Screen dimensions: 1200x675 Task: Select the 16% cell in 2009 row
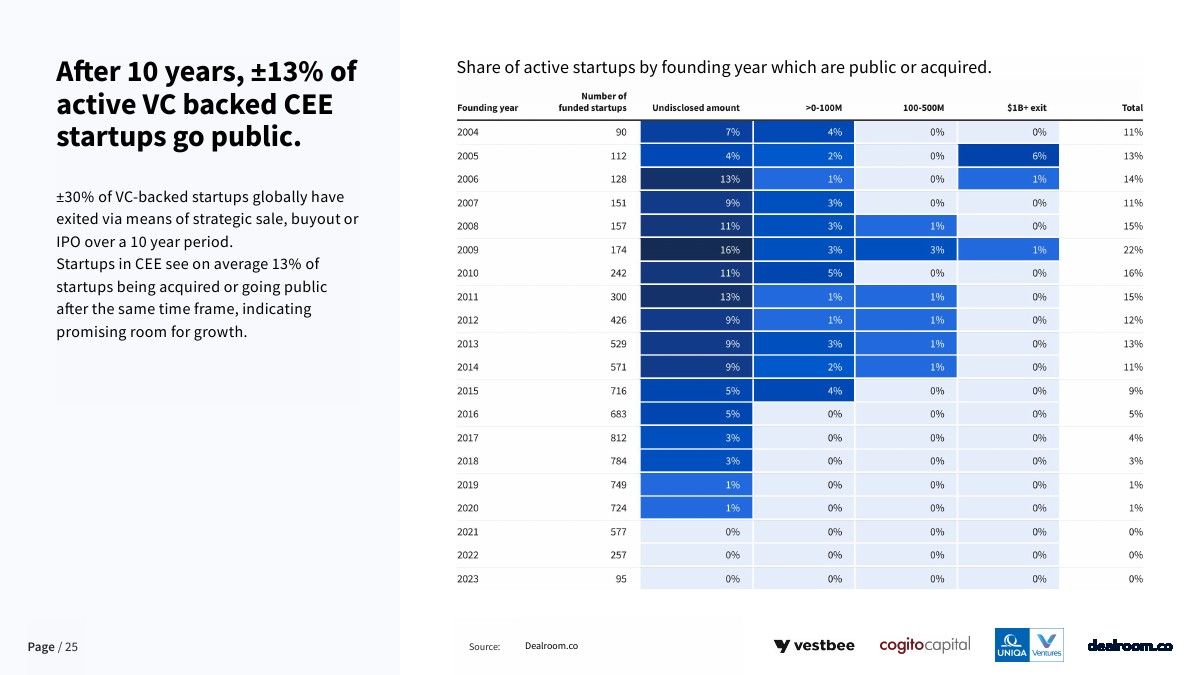tap(696, 250)
